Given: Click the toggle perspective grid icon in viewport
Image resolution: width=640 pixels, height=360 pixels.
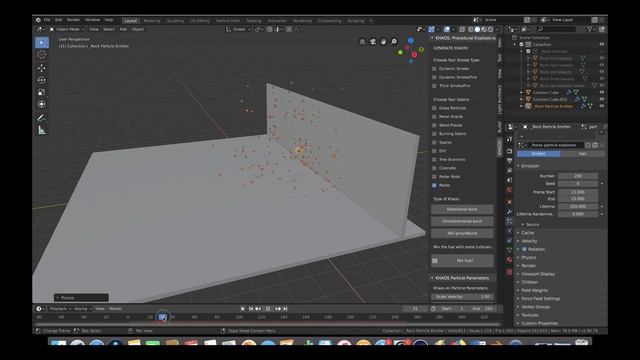Looking at the screenshot, I should [362, 42].
